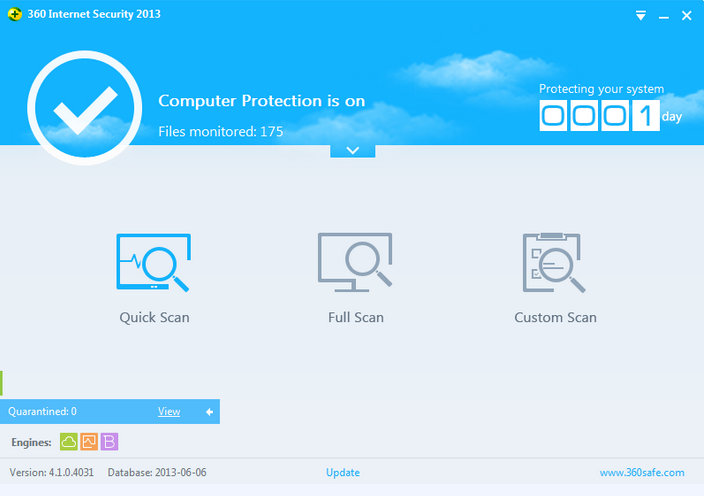Collapse the Quarantined panel with arrow

click(x=209, y=412)
